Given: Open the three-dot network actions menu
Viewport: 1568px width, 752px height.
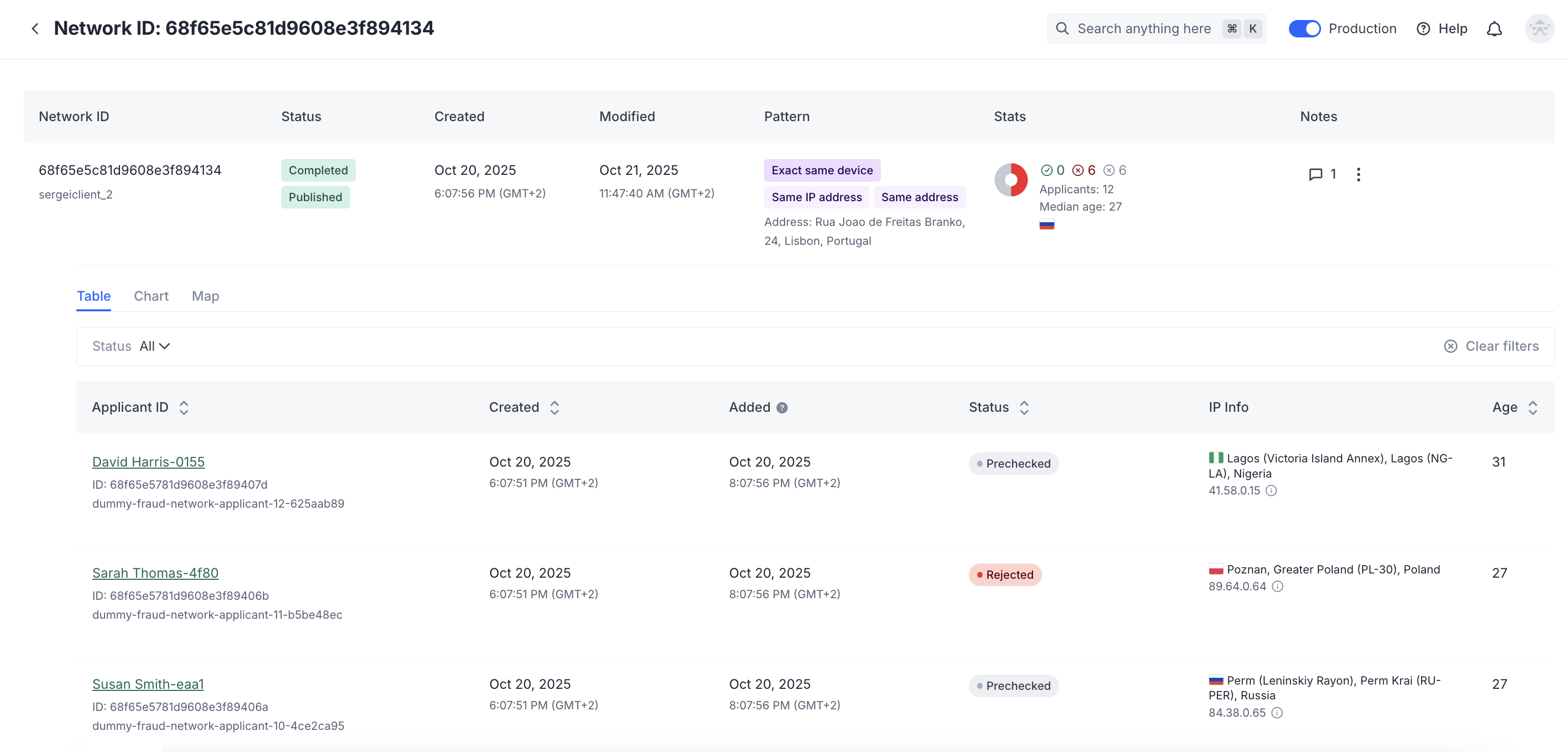Looking at the screenshot, I should tap(1358, 174).
